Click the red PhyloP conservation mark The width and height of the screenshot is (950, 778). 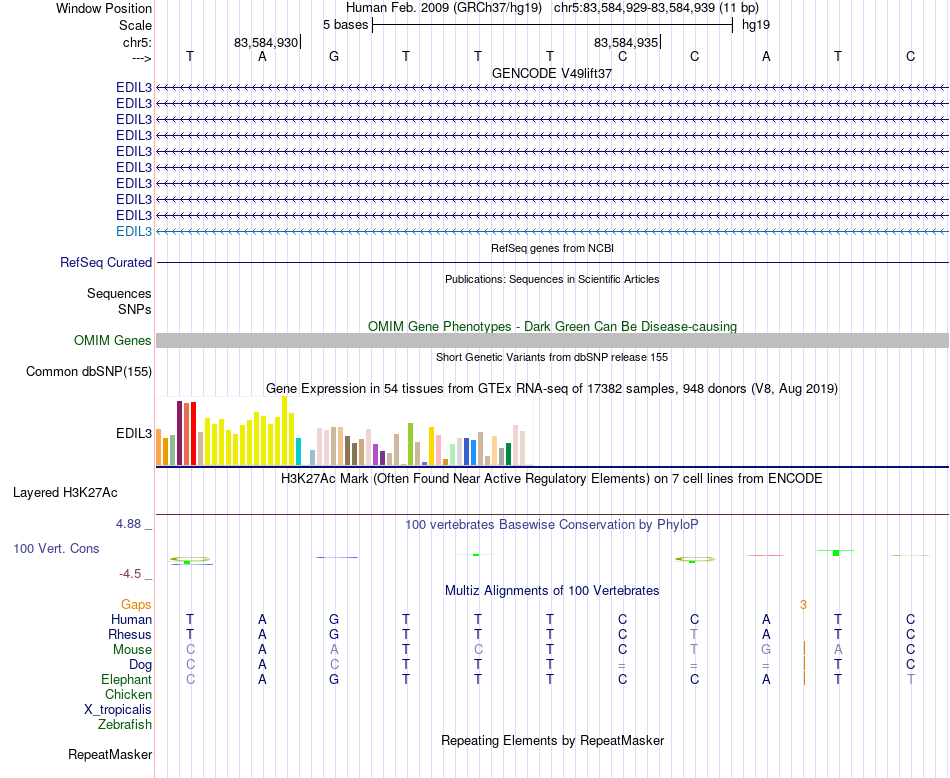766,555
